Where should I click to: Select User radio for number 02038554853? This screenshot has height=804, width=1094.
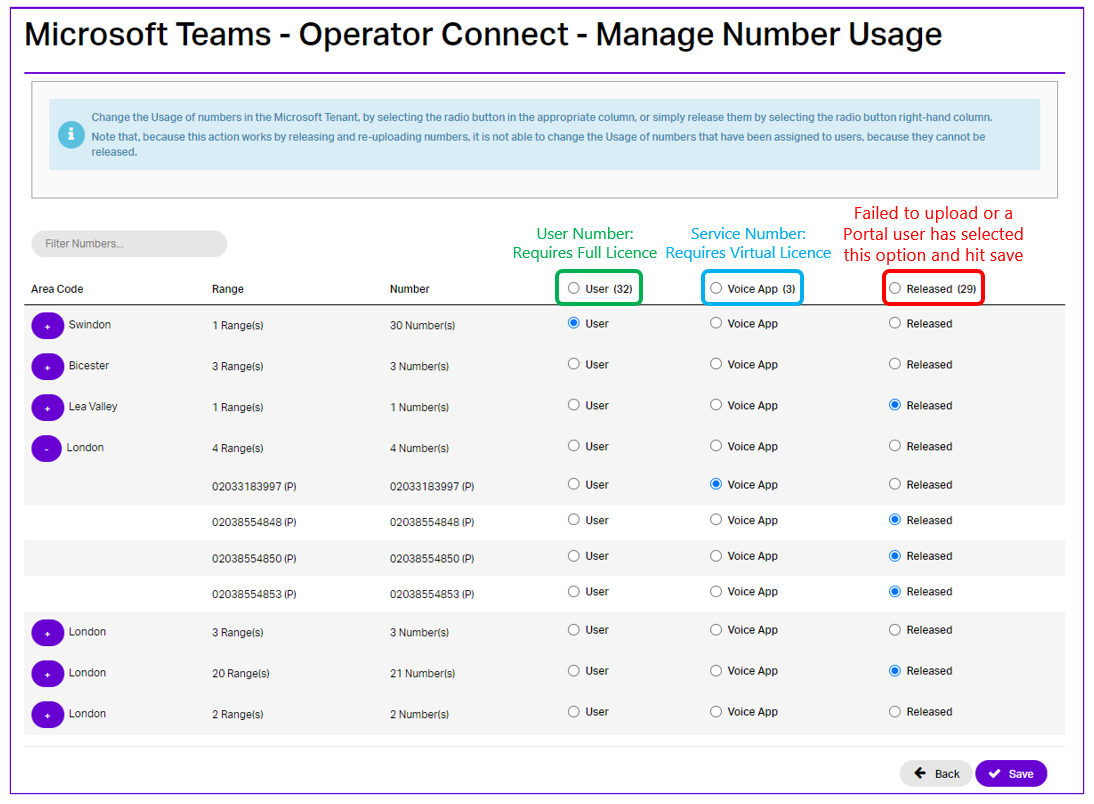574,592
